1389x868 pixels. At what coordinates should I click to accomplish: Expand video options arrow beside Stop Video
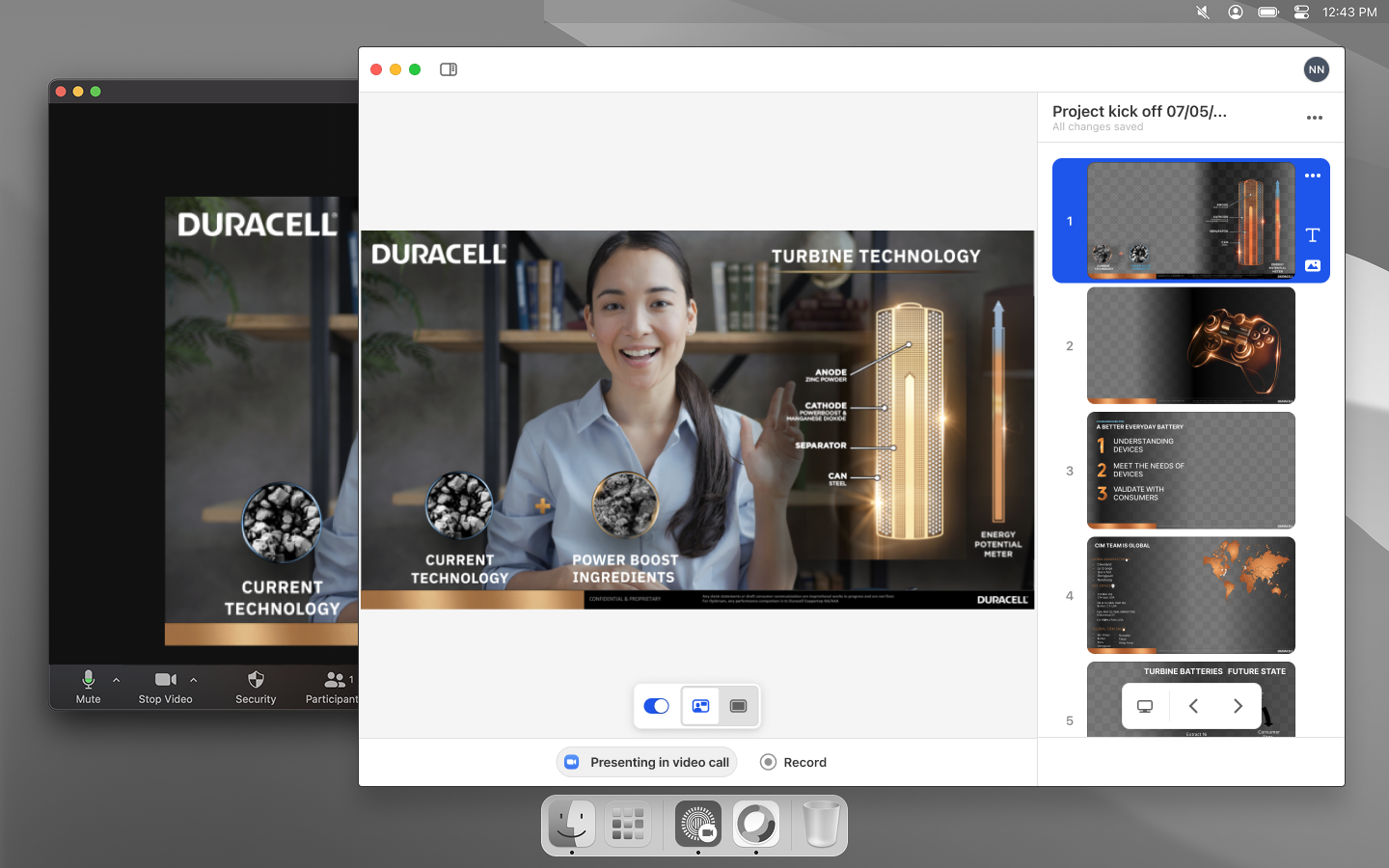pyautogui.click(x=193, y=680)
